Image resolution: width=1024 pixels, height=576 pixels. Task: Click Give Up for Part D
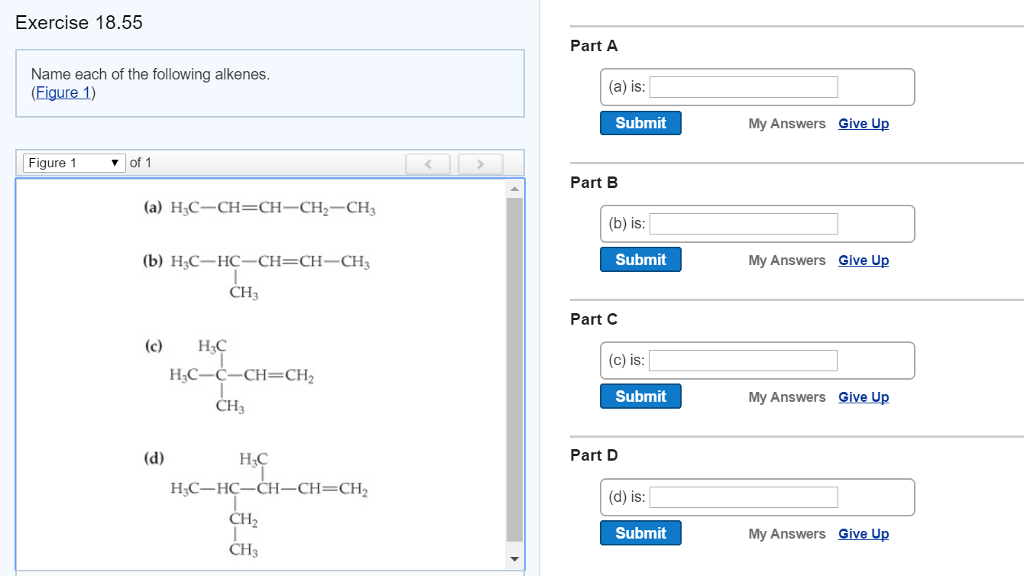(x=863, y=533)
